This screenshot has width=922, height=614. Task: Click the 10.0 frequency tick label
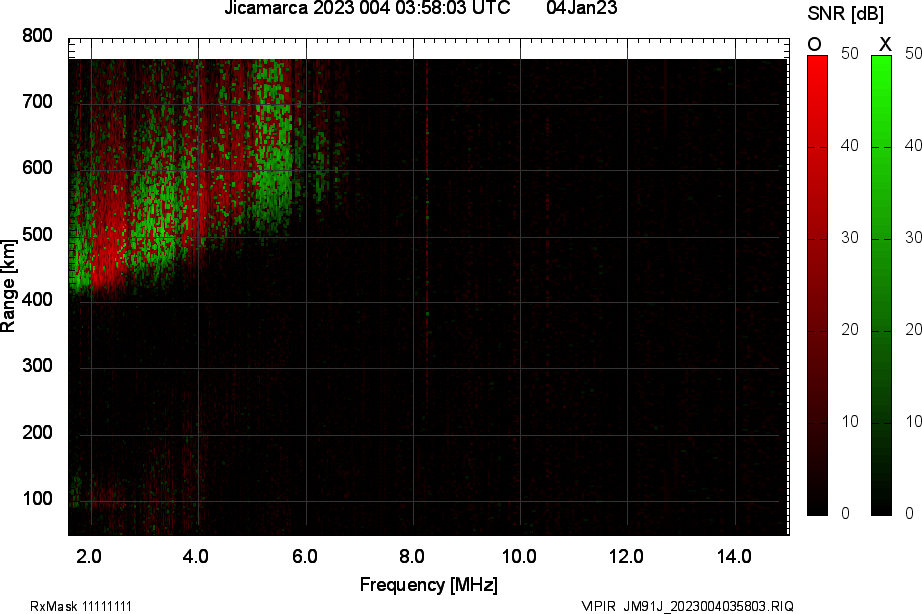(x=519, y=556)
